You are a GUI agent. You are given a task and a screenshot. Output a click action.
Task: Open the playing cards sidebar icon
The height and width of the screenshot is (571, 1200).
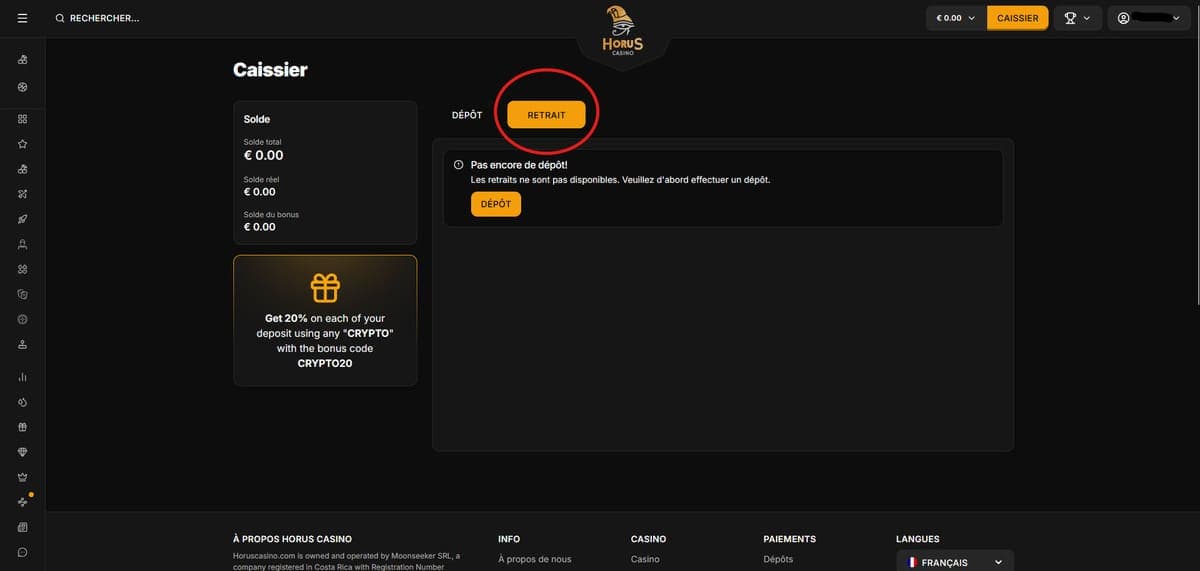pyautogui.click(x=22, y=294)
